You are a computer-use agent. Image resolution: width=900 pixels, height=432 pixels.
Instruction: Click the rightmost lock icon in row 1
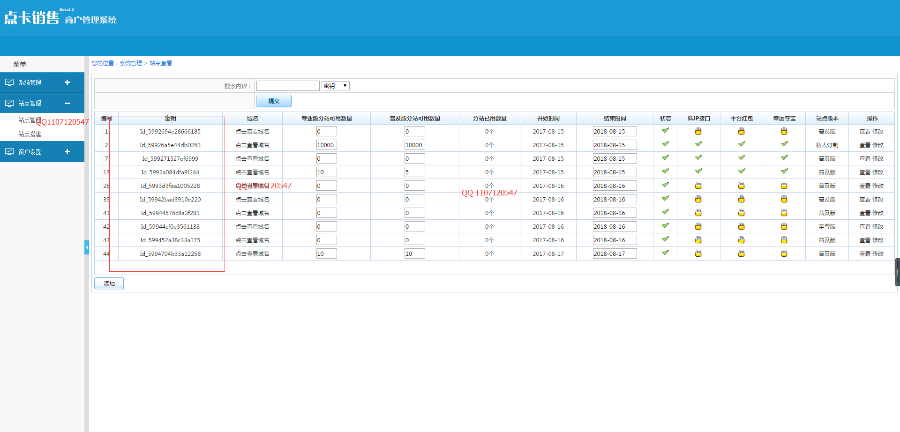pyautogui.click(x=784, y=131)
